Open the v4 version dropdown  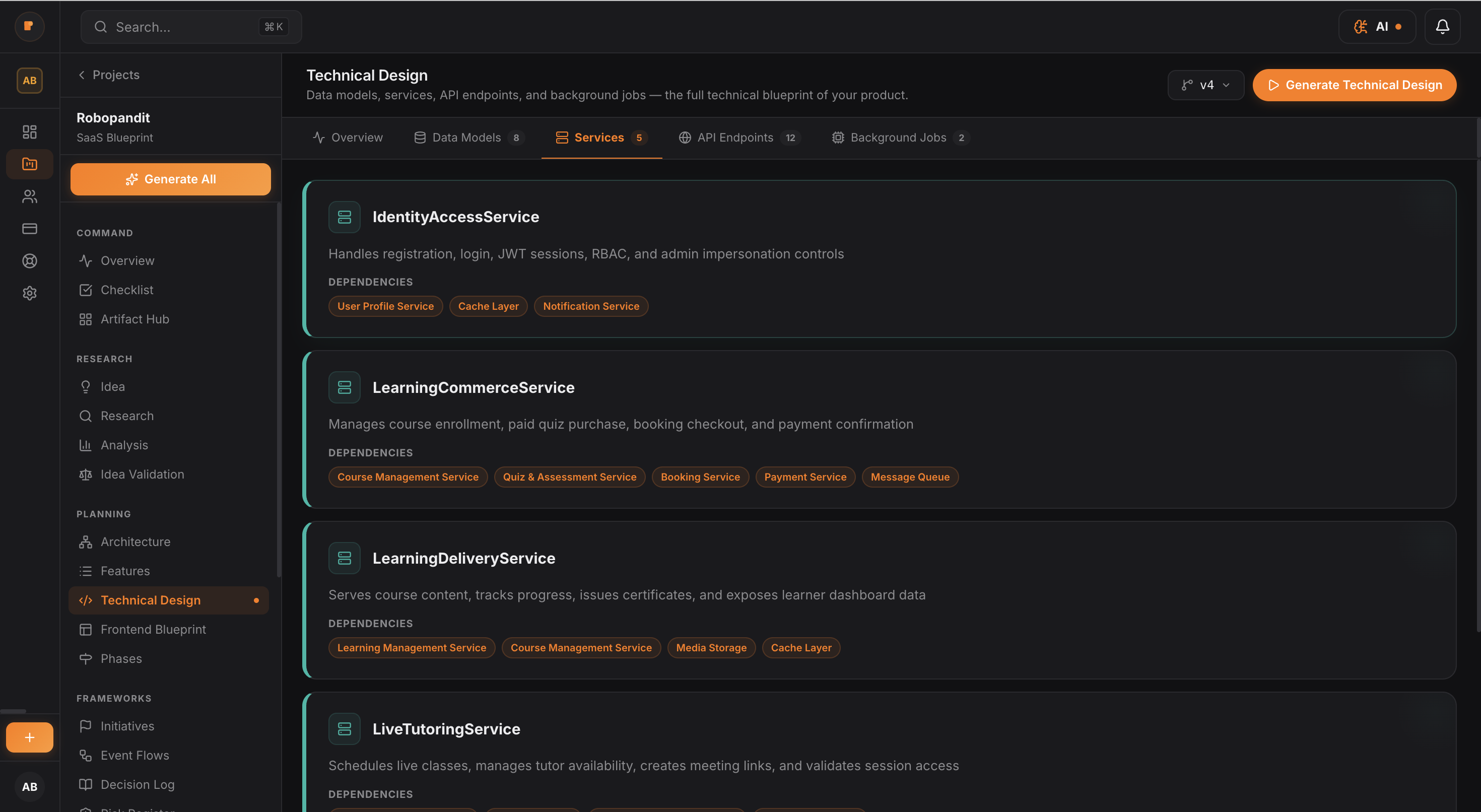pos(1205,85)
